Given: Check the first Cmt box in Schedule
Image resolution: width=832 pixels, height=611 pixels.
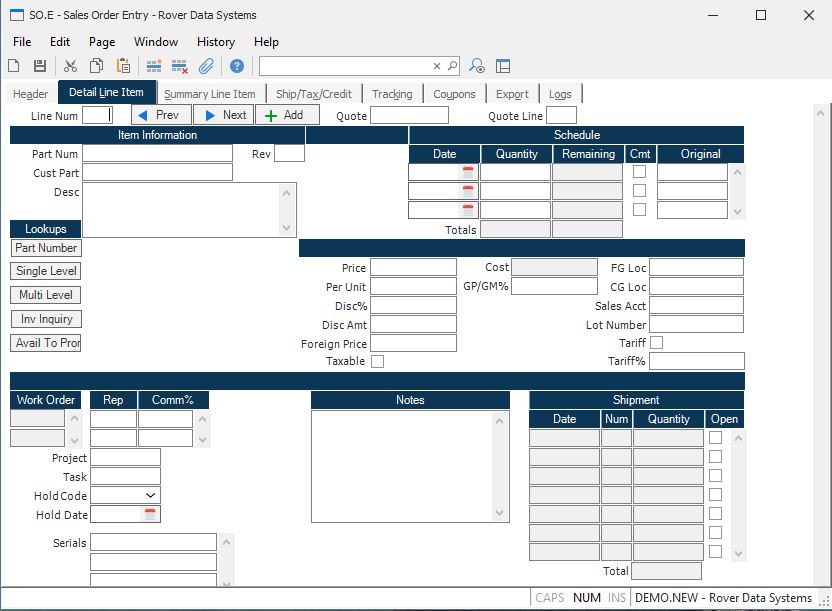Looking at the screenshot, I should pyautogui.click(x=639, y=172).
